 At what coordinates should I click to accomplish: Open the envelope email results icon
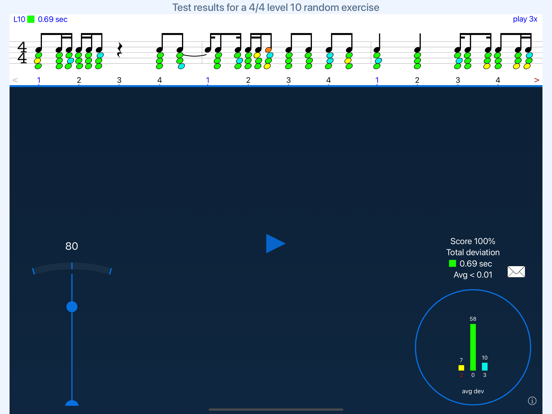pos(516,271)
